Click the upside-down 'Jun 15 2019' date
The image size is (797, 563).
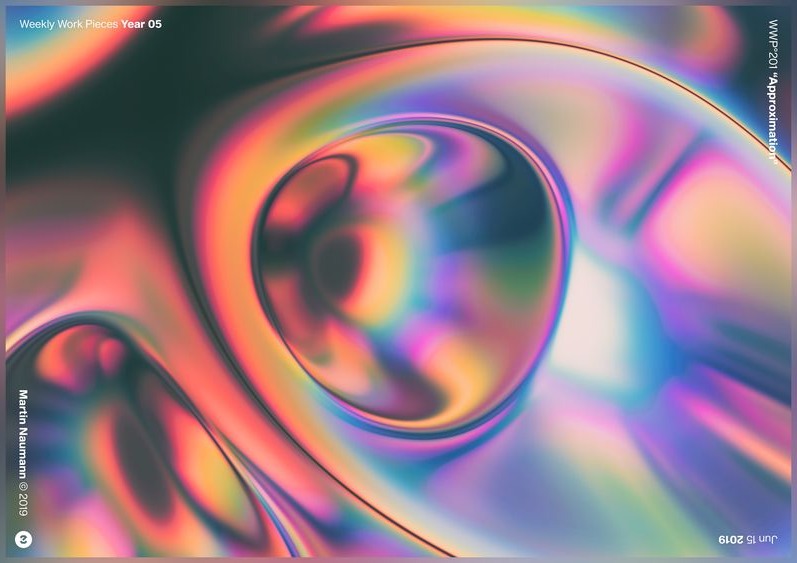click(748, 539)
